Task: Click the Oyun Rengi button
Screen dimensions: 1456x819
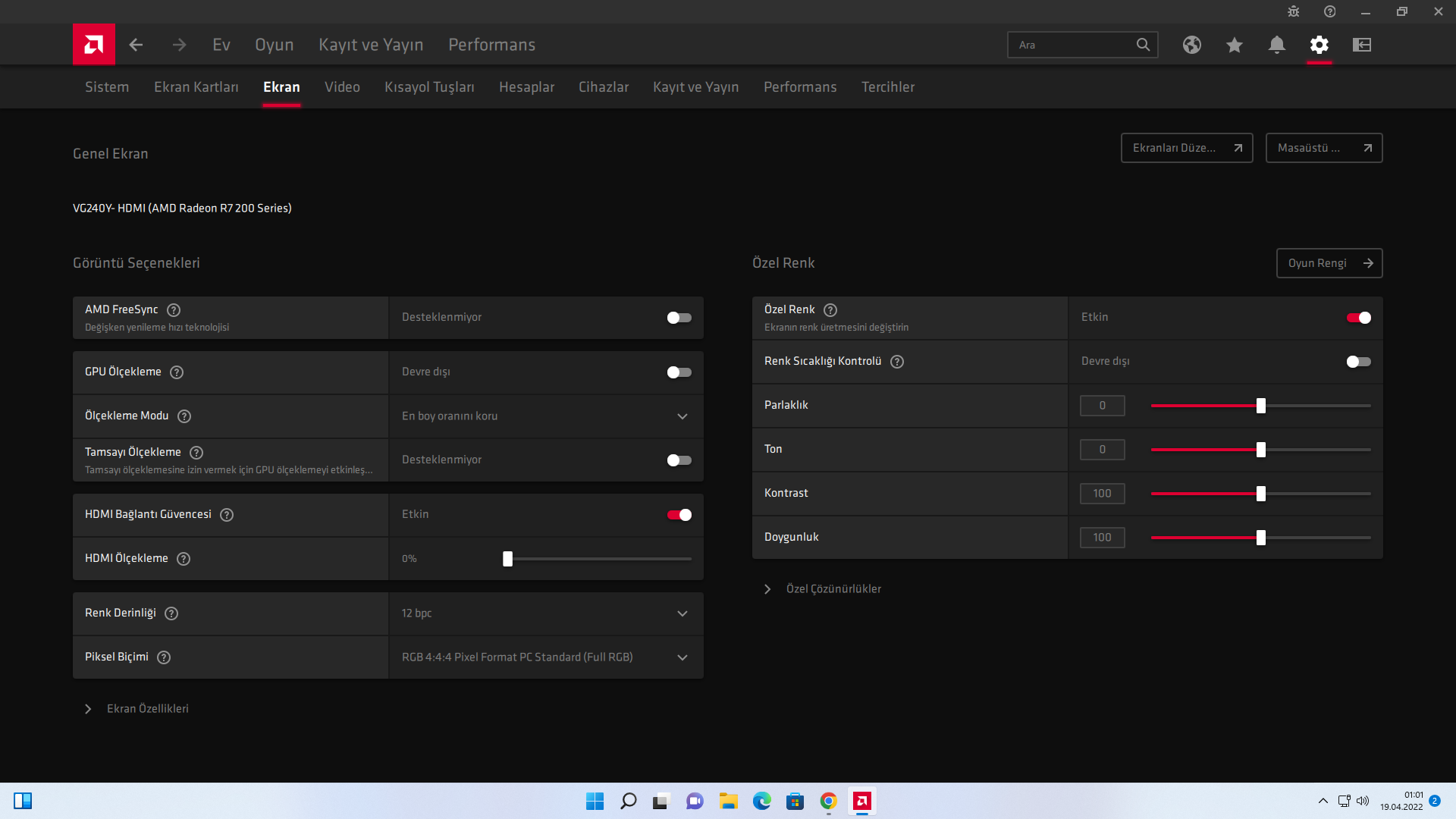Action: [x=1329, y=263]
